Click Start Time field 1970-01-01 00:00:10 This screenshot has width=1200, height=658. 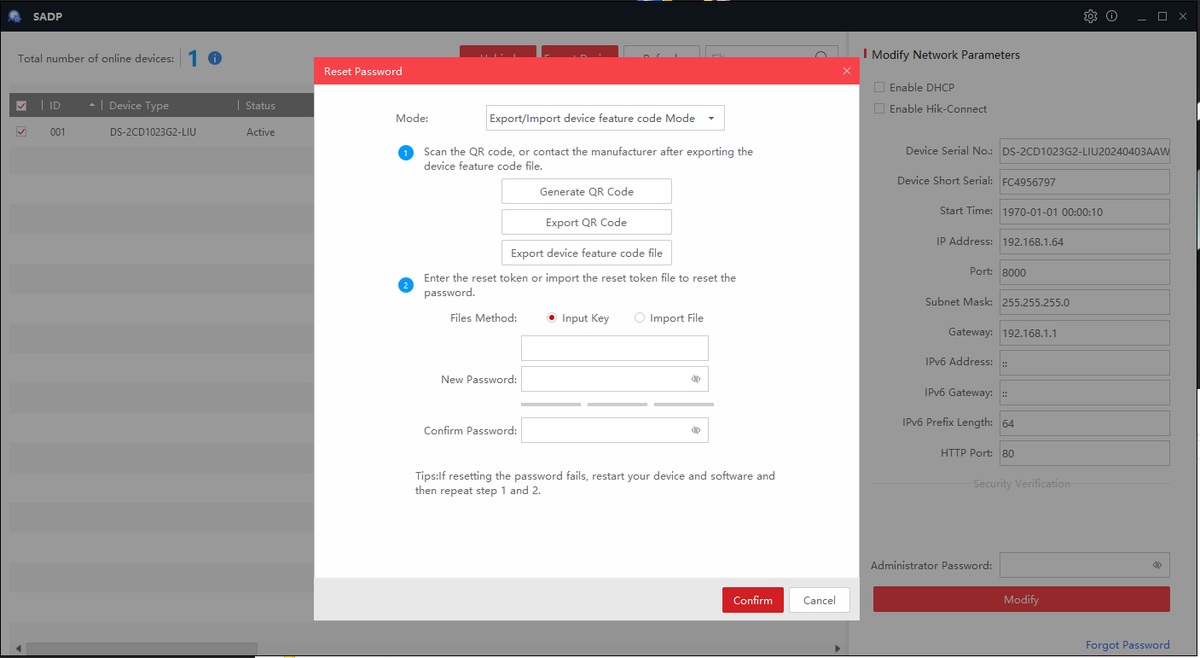[1084, 211]
